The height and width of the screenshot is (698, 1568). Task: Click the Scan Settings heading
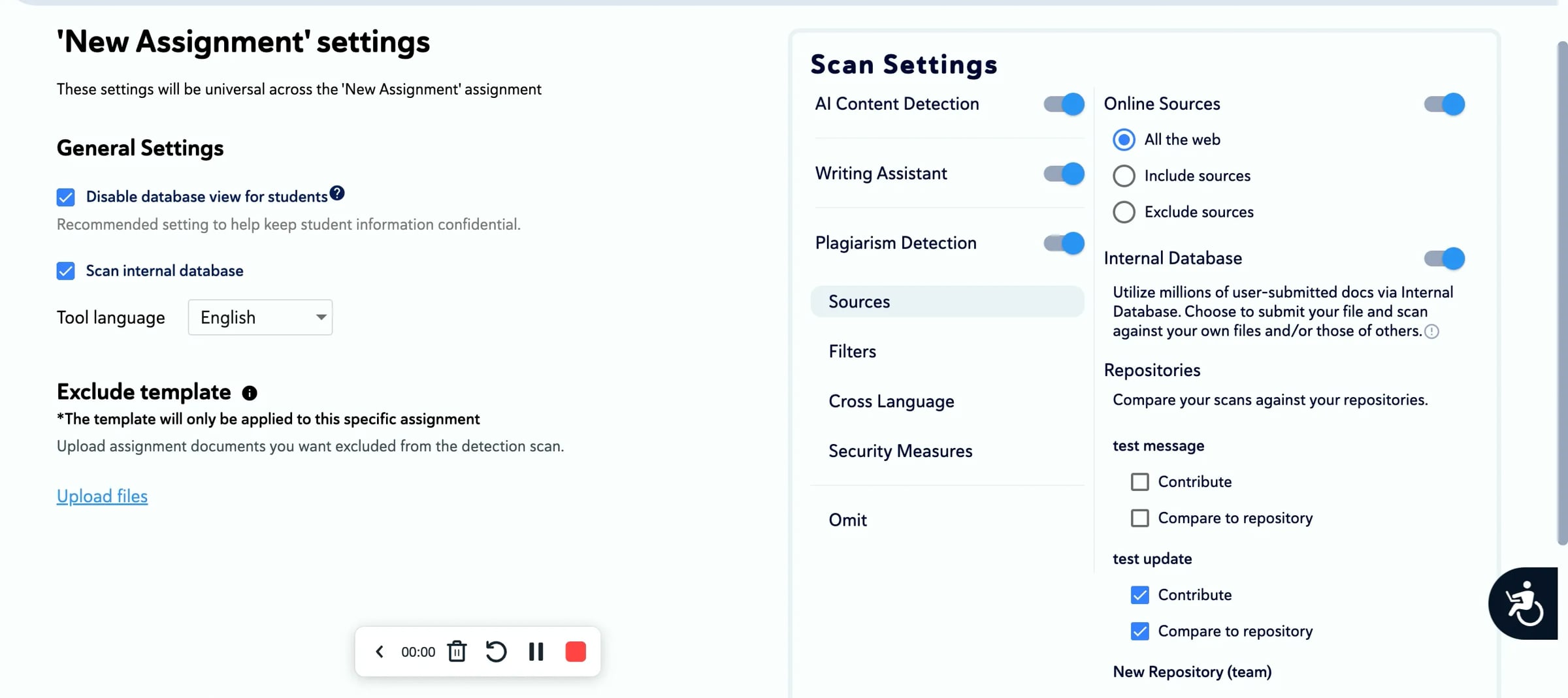pyautogui.click(x=904, y=65)
